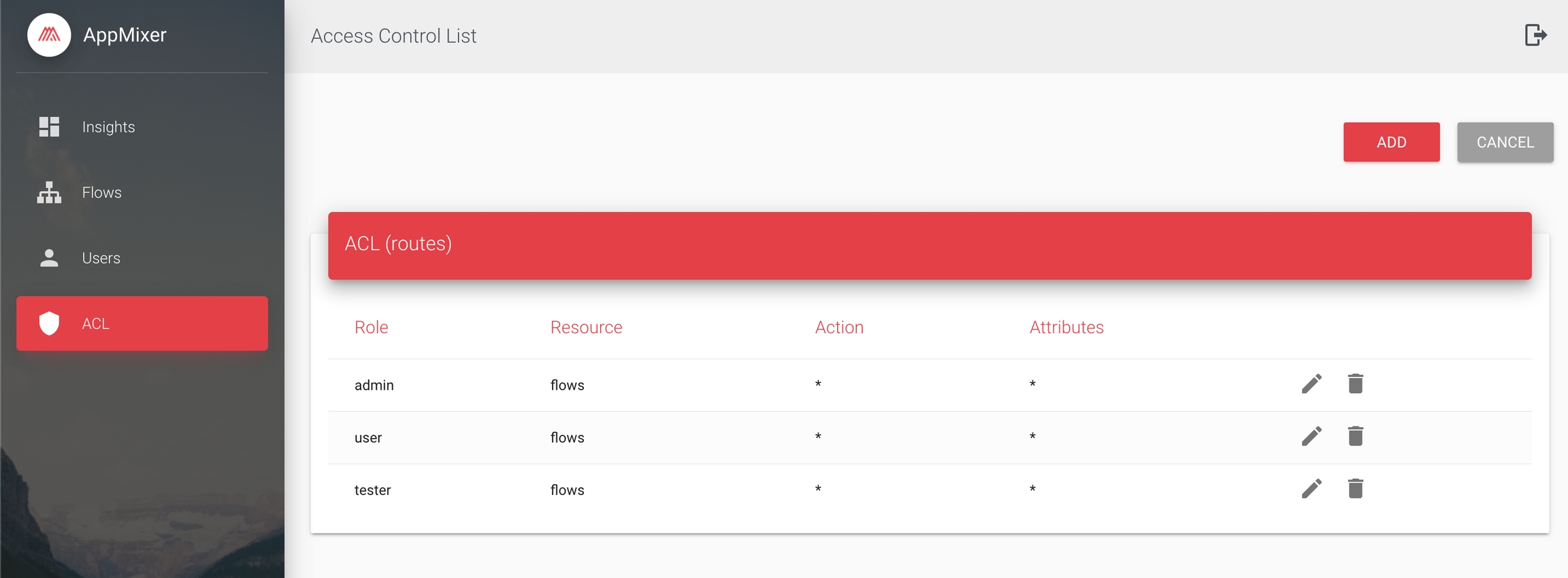Open the Flows menu item
This screenshot has height=578, width=1568.
pos(102,192)
